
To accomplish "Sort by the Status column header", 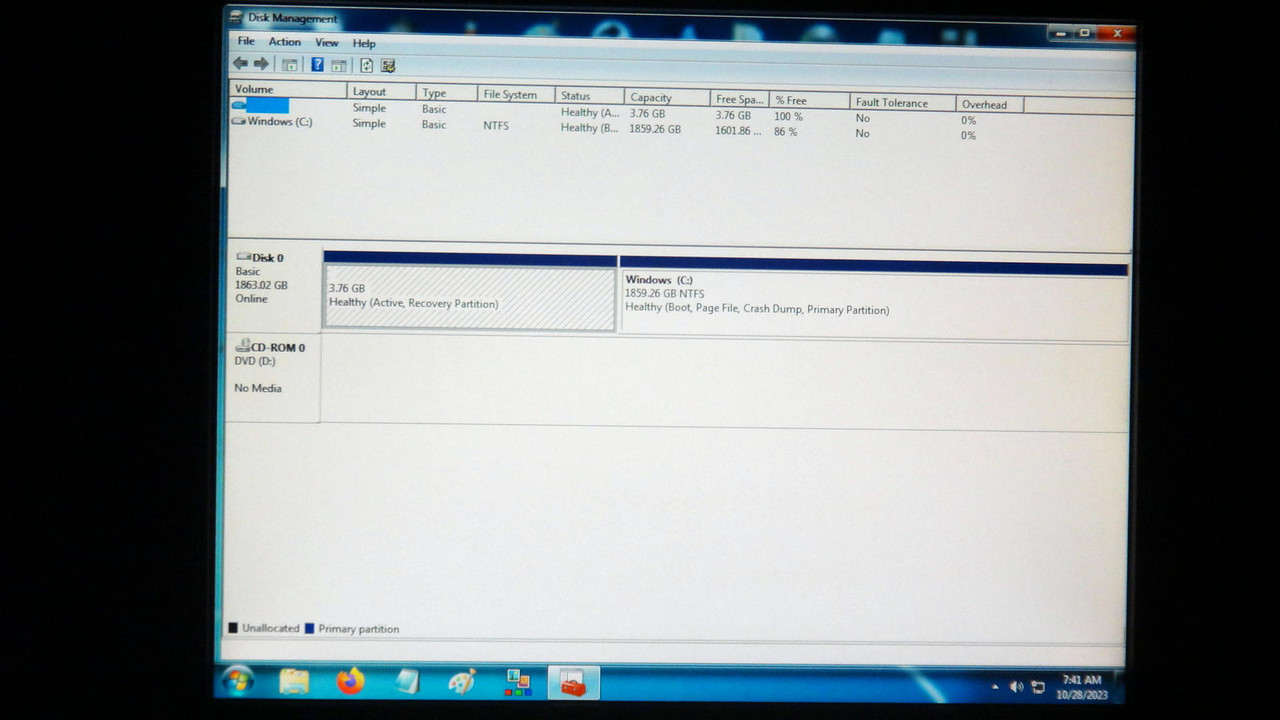I will pos(589,96).
